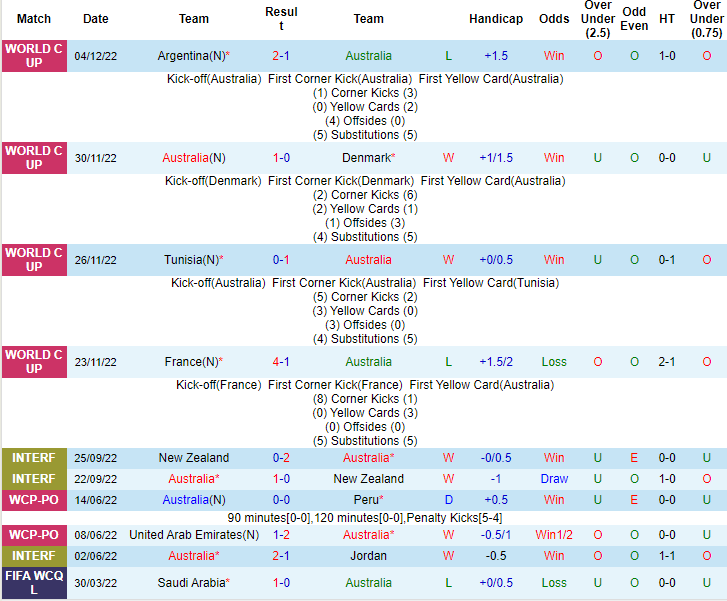Click the Peru team link

click(366, 499)
